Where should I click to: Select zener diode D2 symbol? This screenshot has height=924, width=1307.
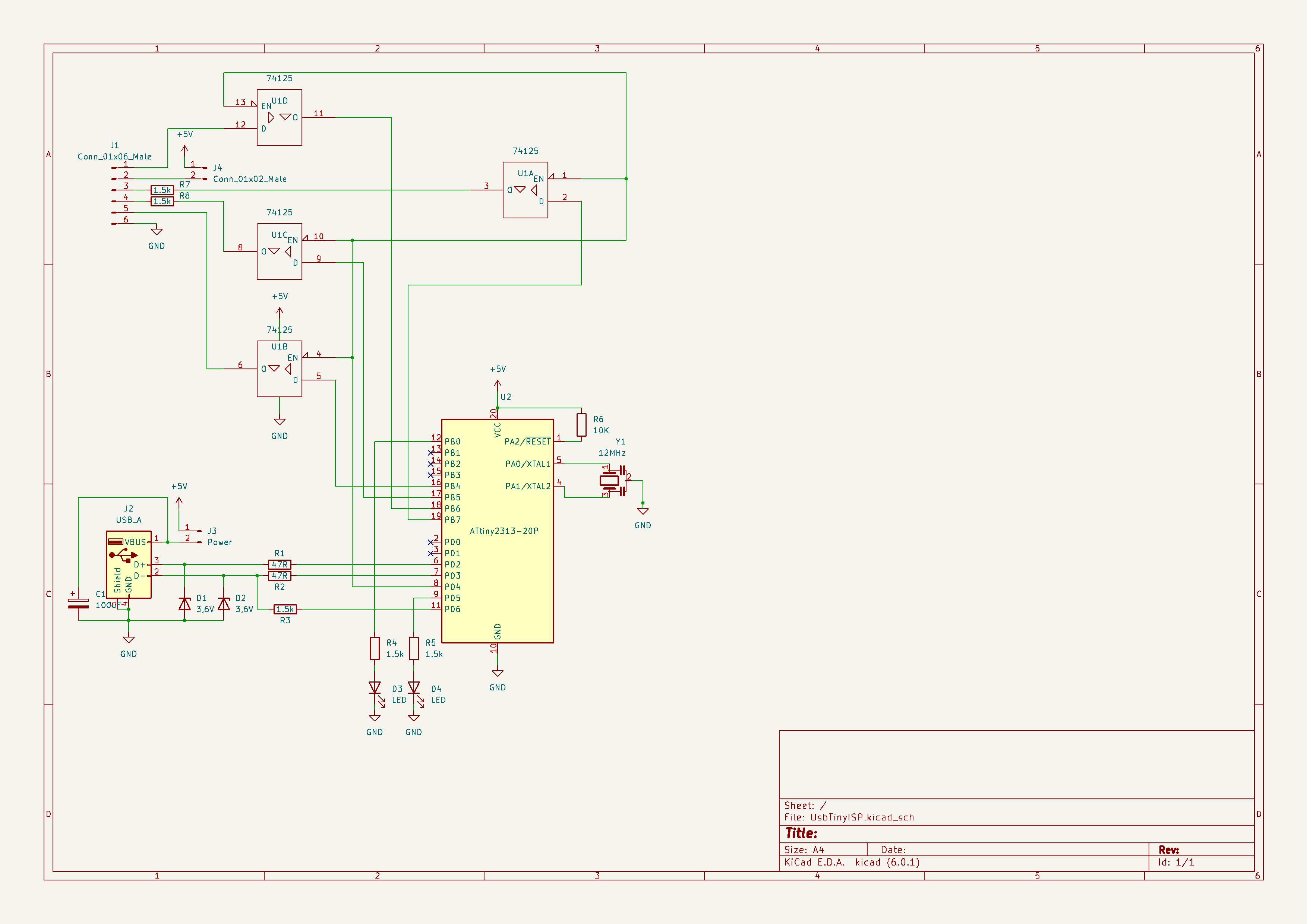[x=224, y=604]
